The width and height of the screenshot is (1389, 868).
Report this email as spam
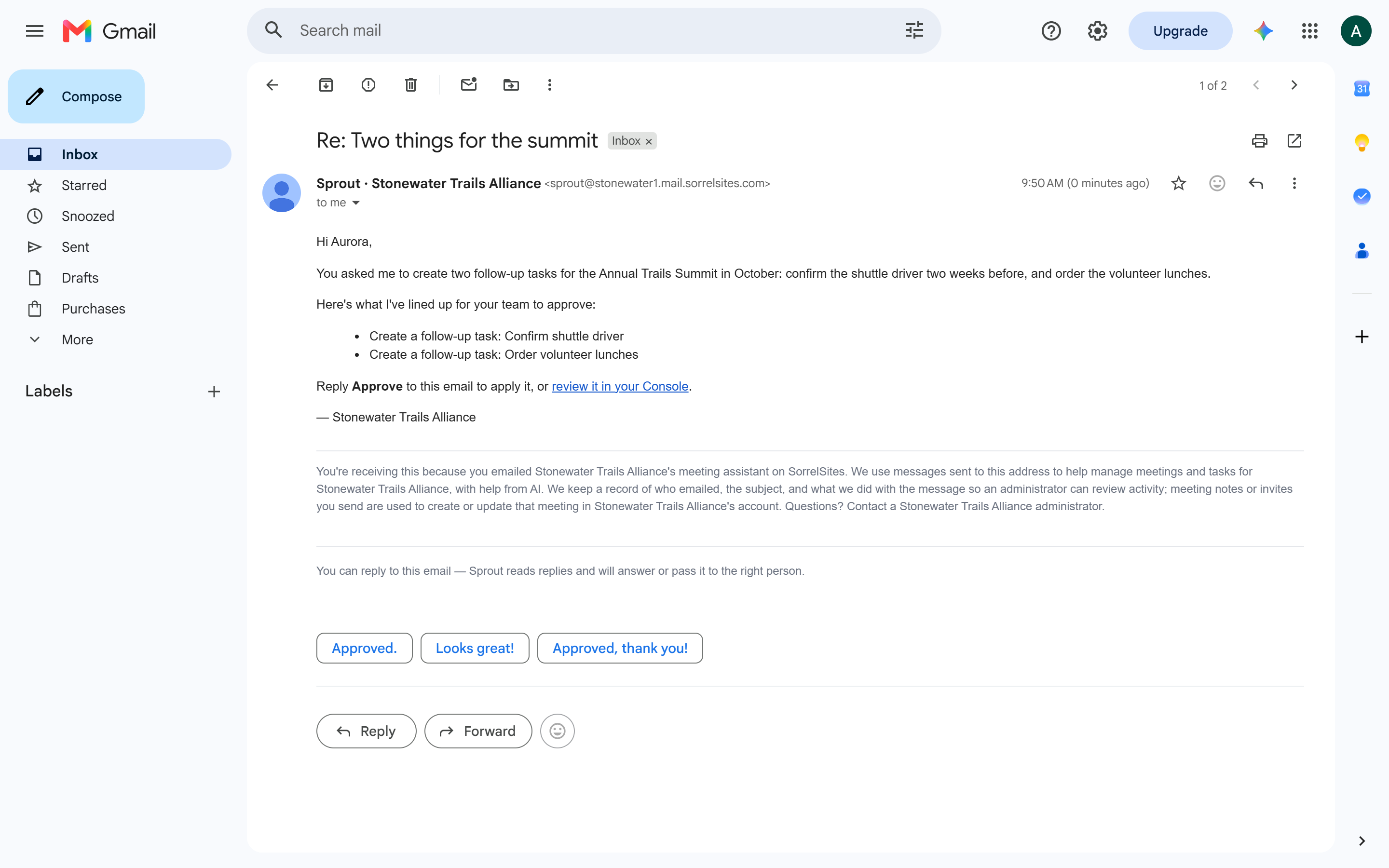tap(368, 85)
